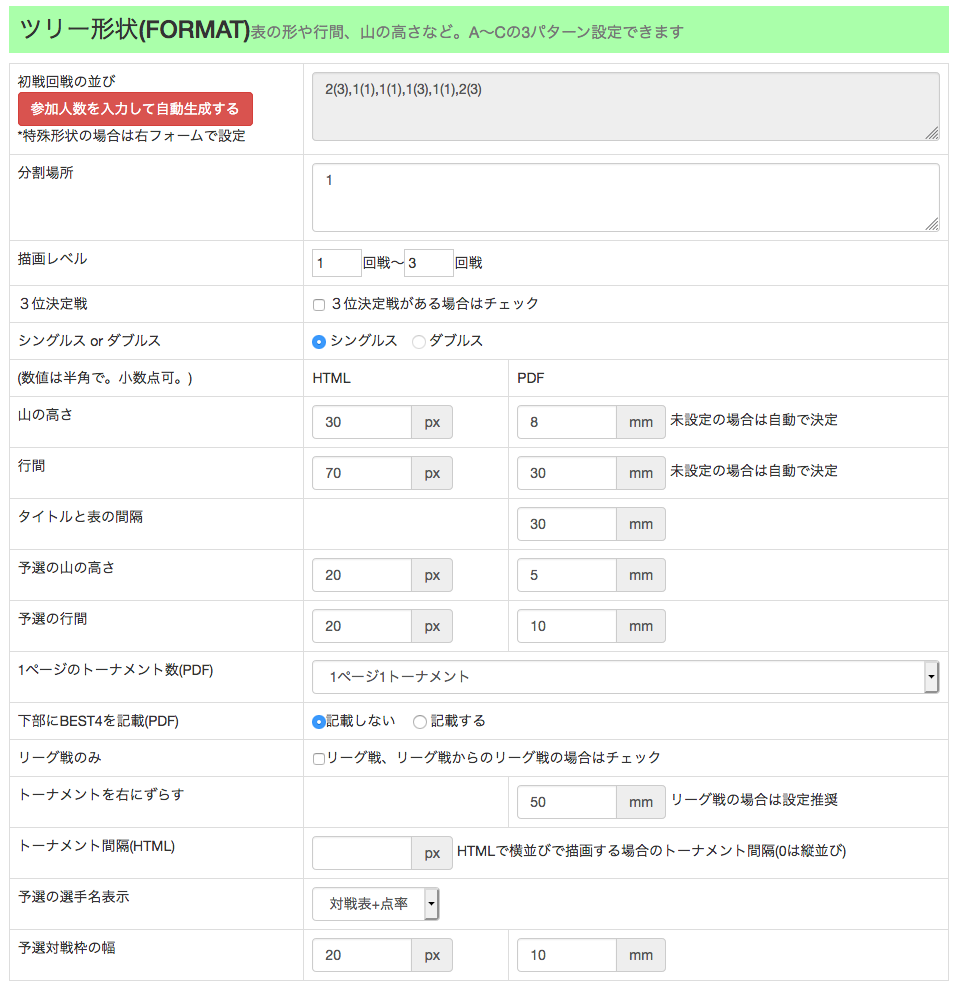Click the HTML column header text
The height and width of the screenshot is (993, 966).
tap(331, 378)
